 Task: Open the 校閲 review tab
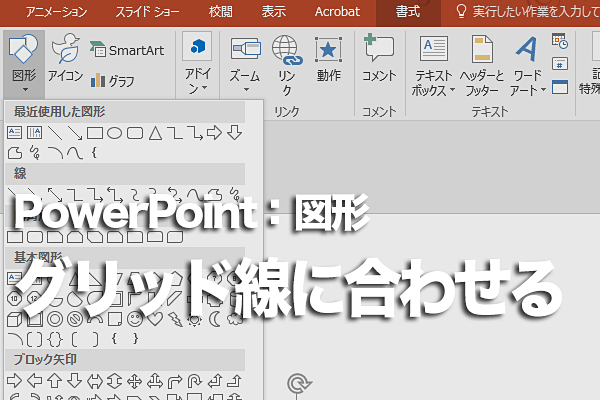tap(221, 12)
